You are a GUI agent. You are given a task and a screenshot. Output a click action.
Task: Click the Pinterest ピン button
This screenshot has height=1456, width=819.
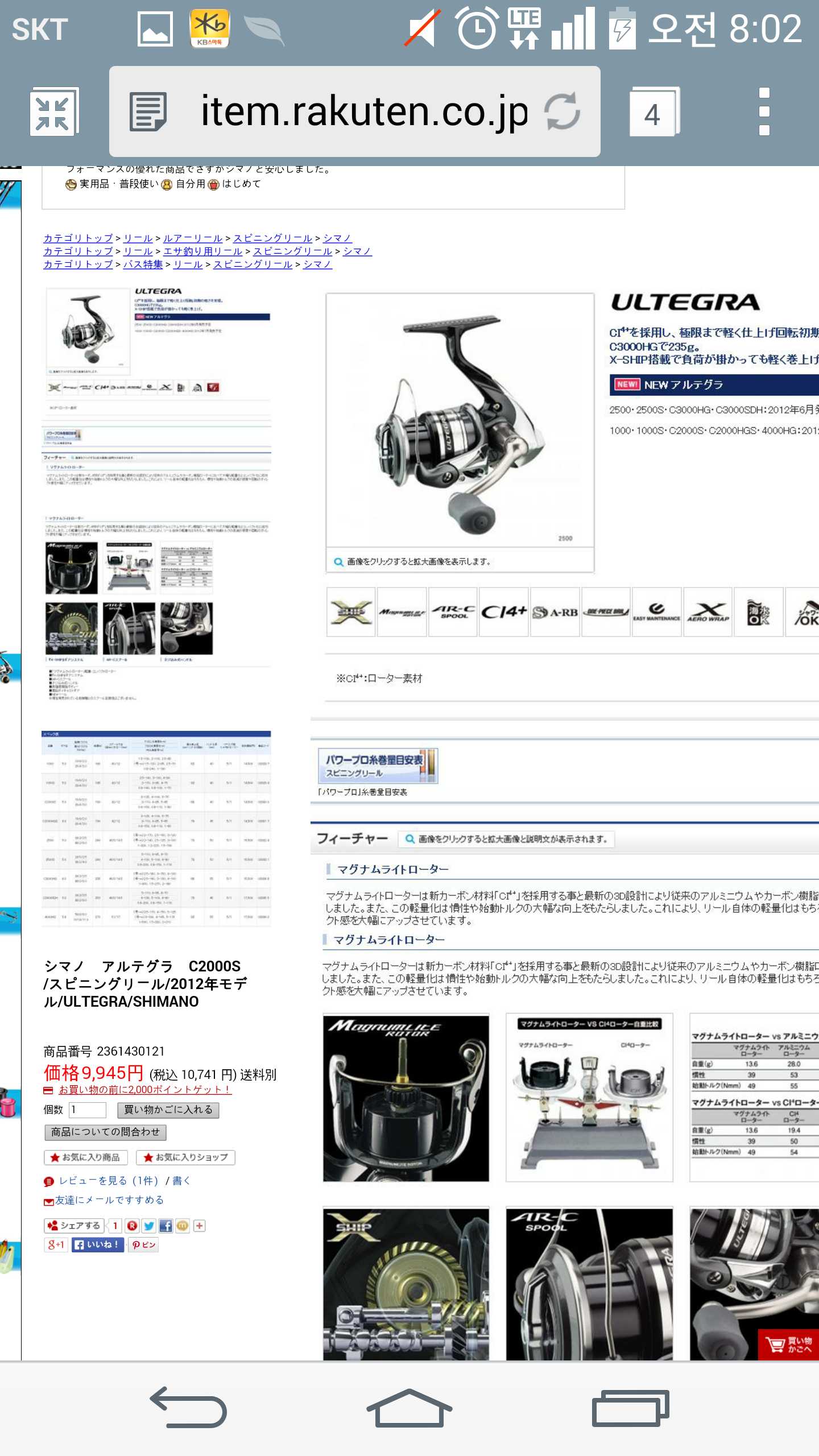click(x=143, y=1244)
